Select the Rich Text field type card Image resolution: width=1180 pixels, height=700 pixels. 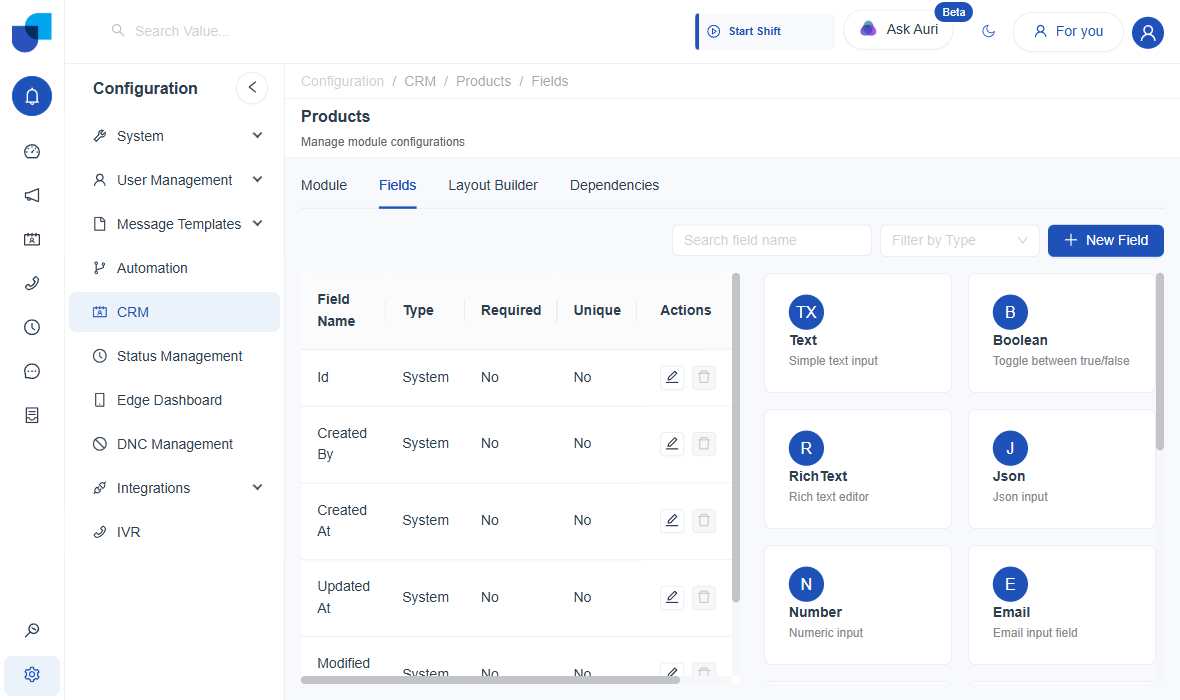coord(858,469)
